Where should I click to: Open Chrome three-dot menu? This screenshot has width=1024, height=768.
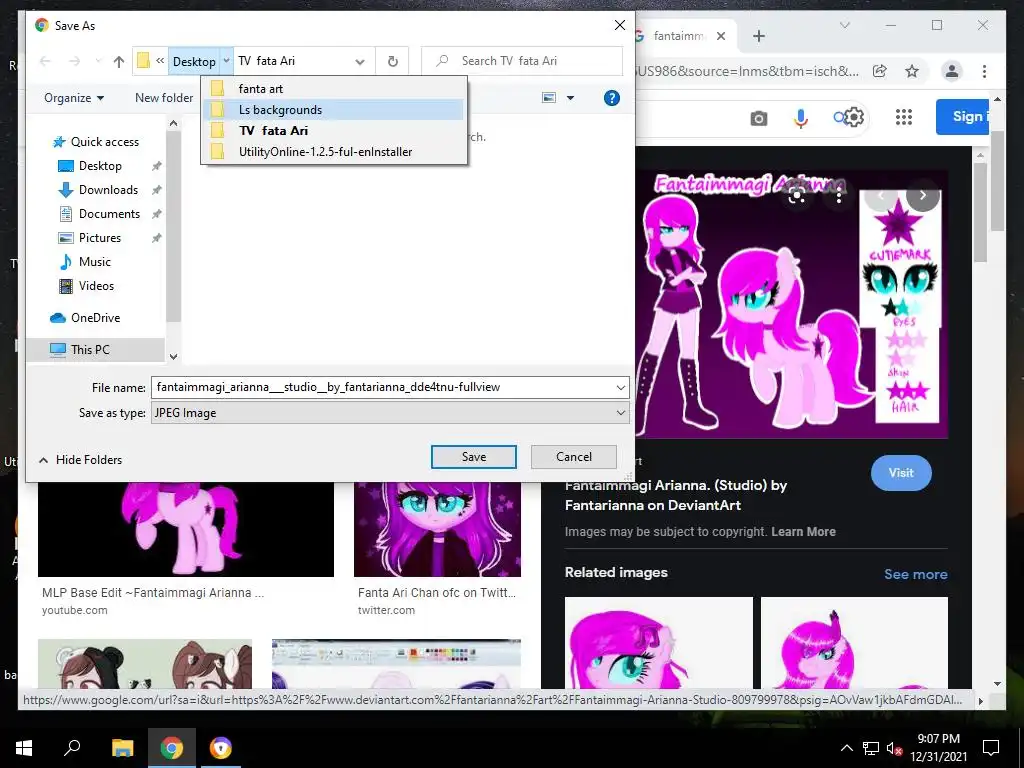coord(984,71)
